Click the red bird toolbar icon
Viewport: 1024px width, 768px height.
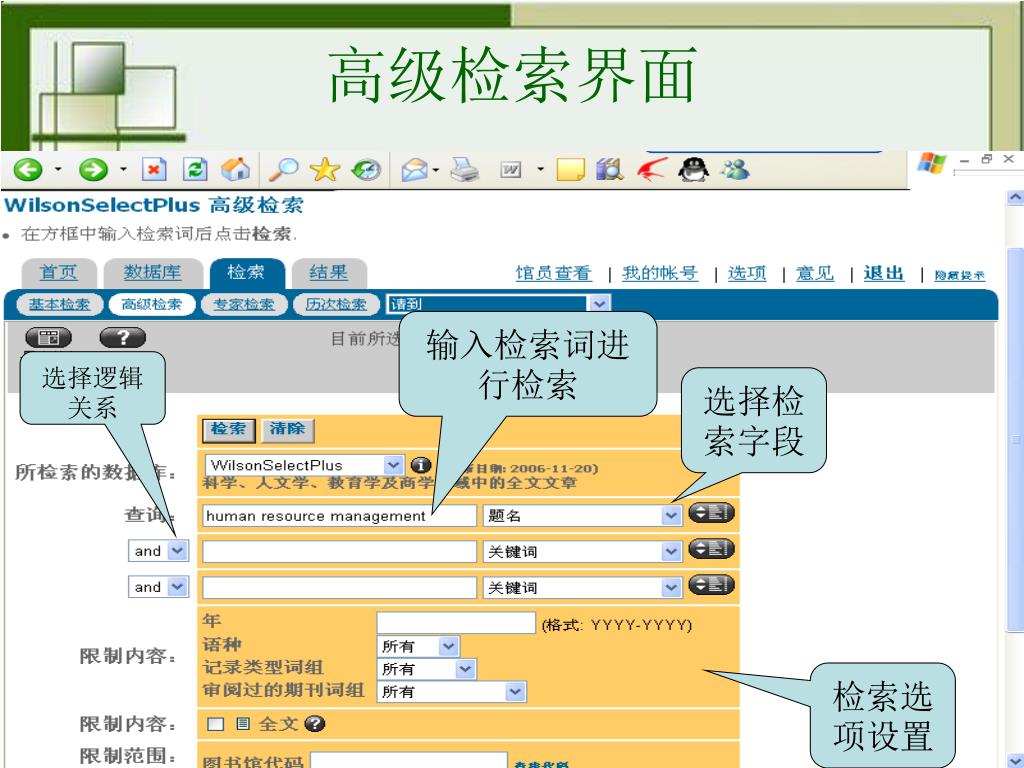point(652,170)
